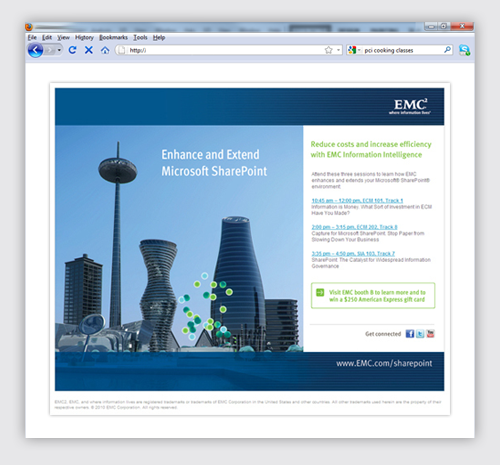Click the Skype toolbar icon
Screen dimensions: 500x465
click(x=464, y=50)
